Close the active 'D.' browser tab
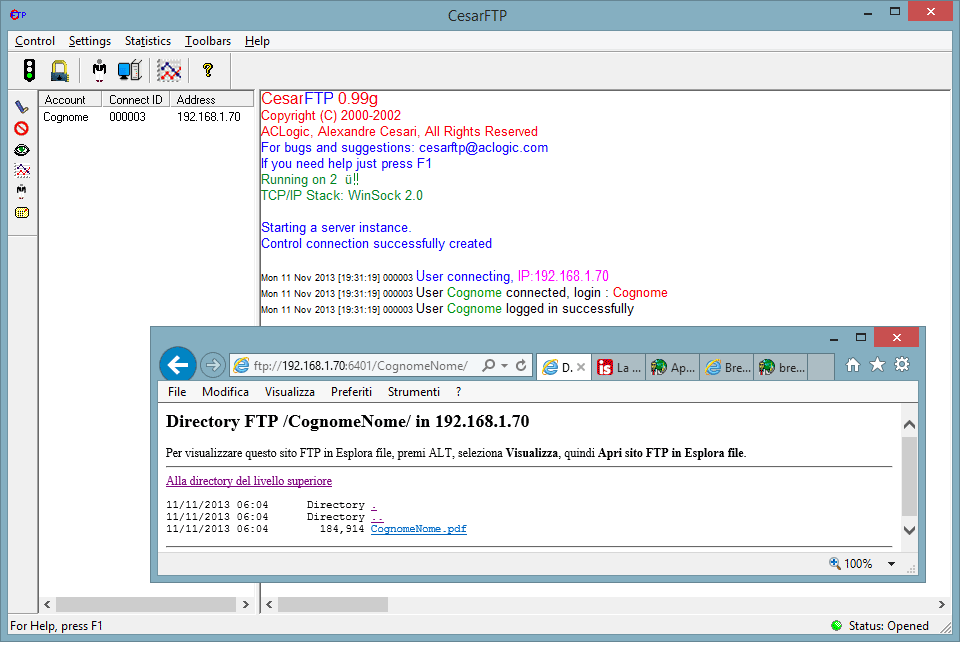This screenshot has width=962, height=645. click(581, 367)
